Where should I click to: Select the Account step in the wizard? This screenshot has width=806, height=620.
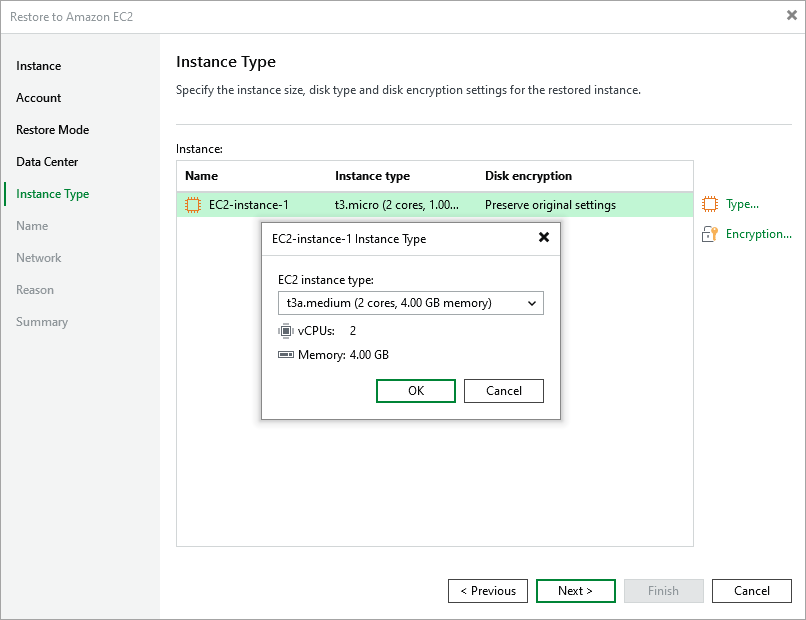click(38, 97)
